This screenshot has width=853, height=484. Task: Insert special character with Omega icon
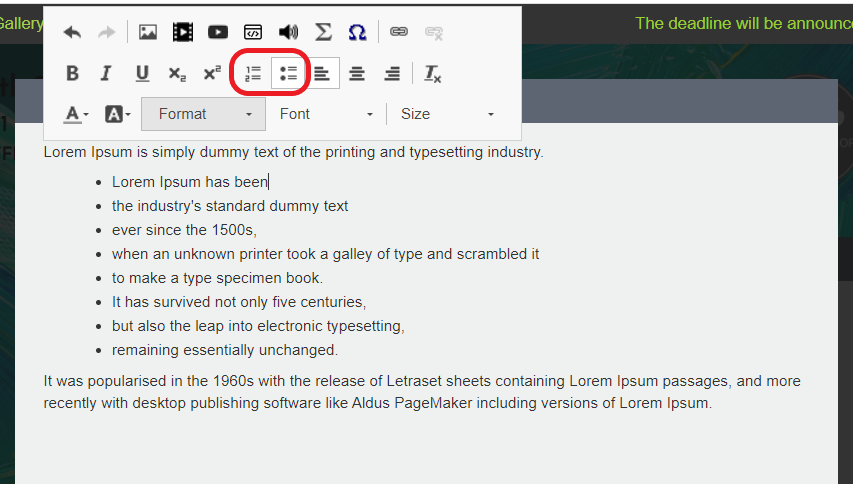(x=357, y=32)
